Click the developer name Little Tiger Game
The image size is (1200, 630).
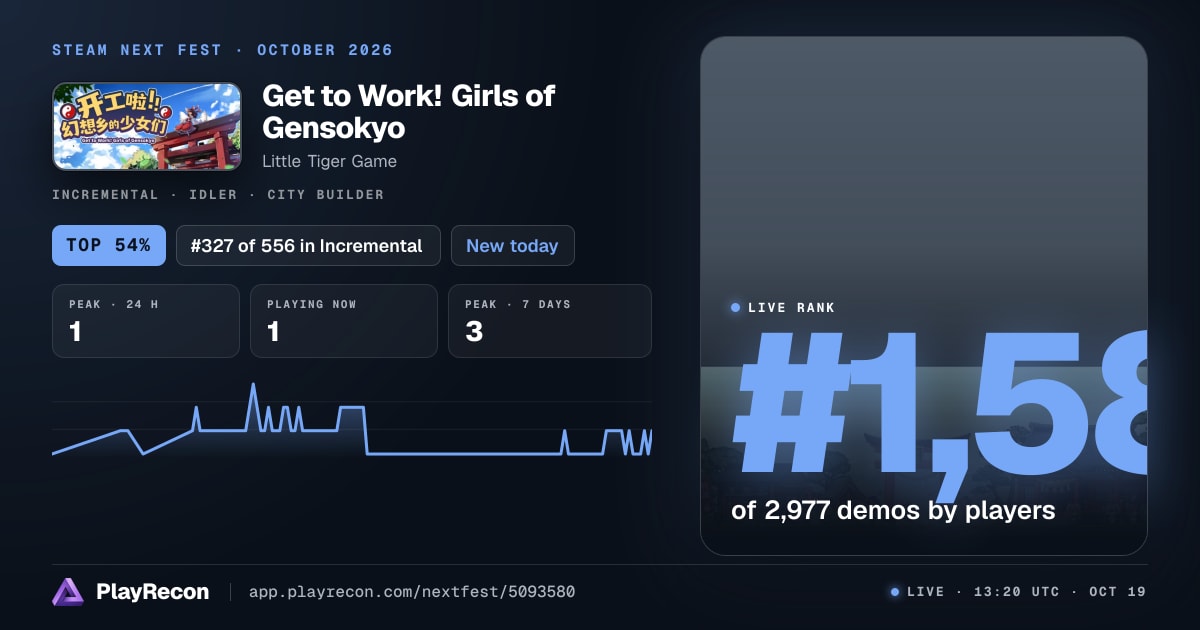tap(329, 161)
